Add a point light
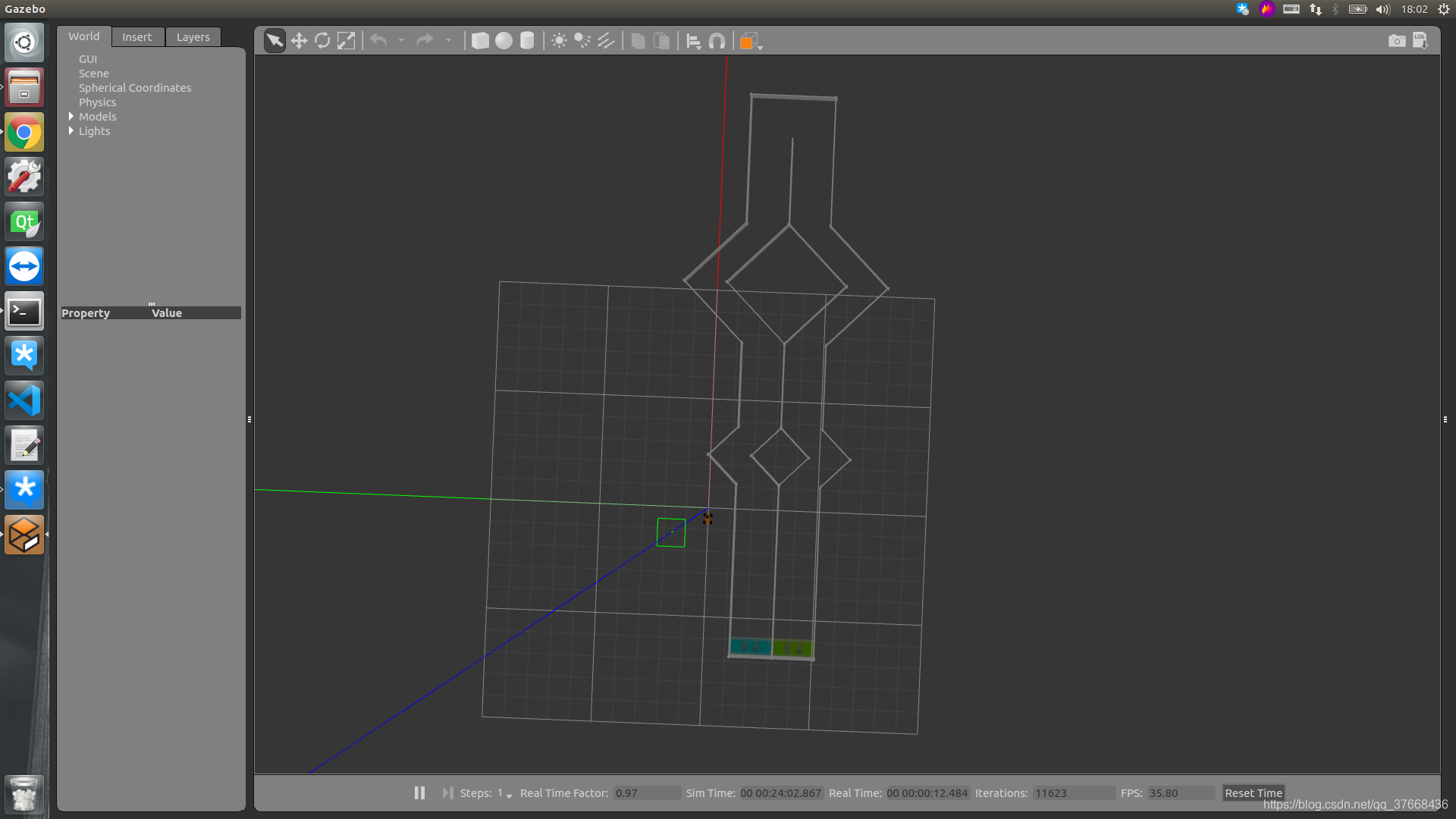Image resolution: width=1456 pixels, height=819 pixels. pos(559,41)
